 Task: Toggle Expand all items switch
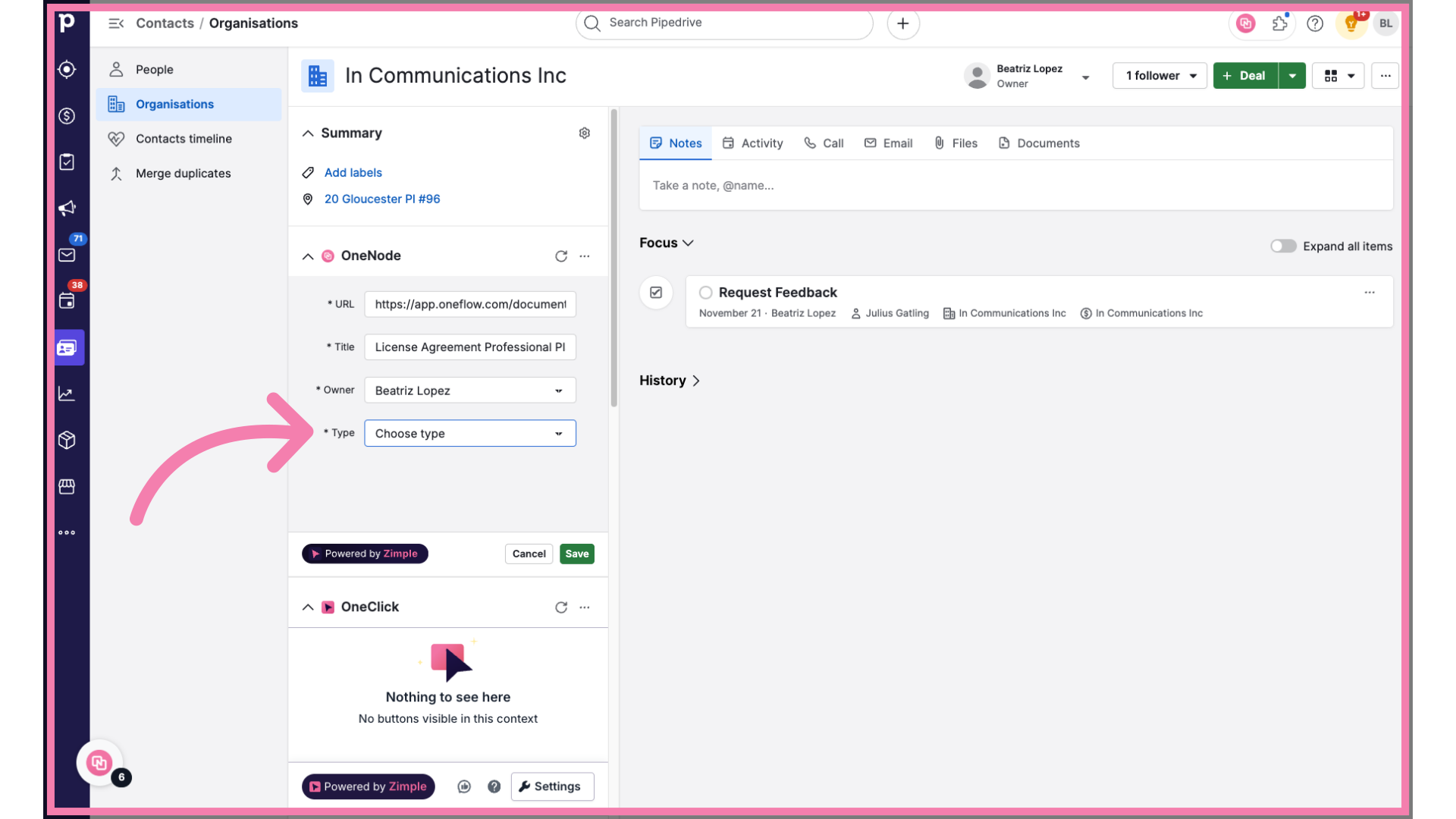(1283, 246)
